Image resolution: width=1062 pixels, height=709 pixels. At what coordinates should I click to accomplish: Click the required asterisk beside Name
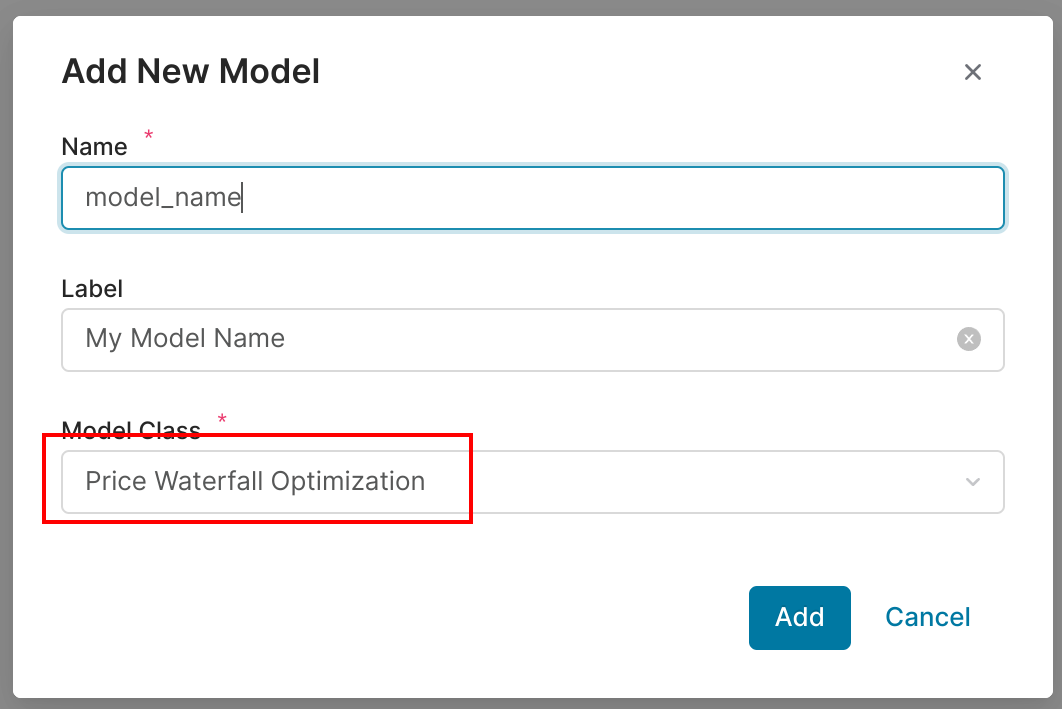[149, 135]
